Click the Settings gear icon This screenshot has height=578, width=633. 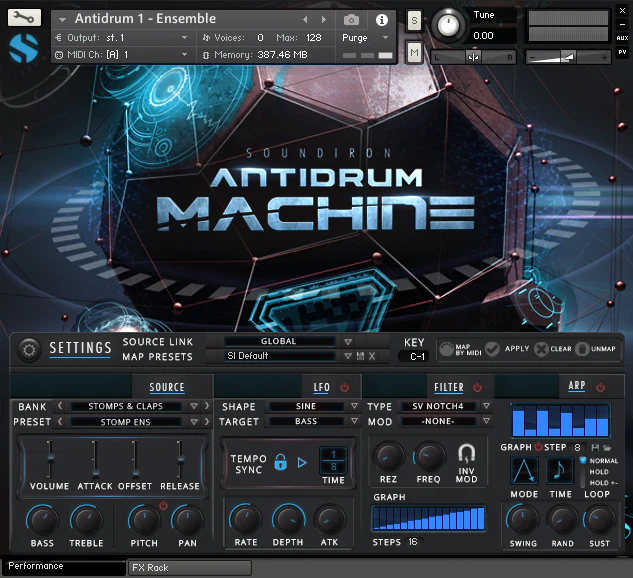coord(29,349)
